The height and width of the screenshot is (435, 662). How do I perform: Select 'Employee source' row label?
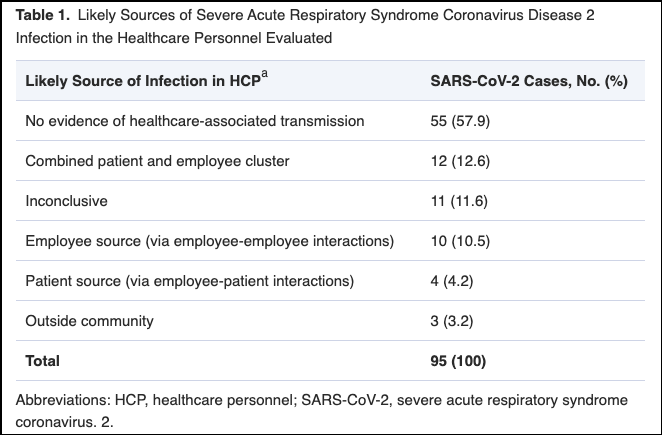(210, 241)
